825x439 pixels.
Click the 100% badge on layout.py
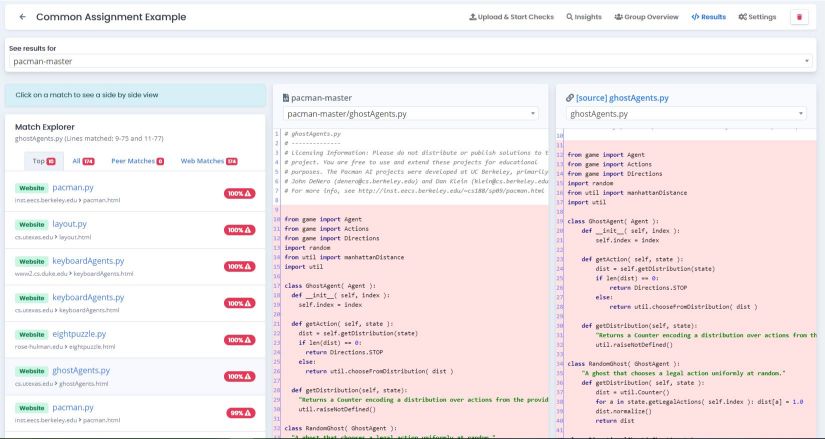pos(239,230)
